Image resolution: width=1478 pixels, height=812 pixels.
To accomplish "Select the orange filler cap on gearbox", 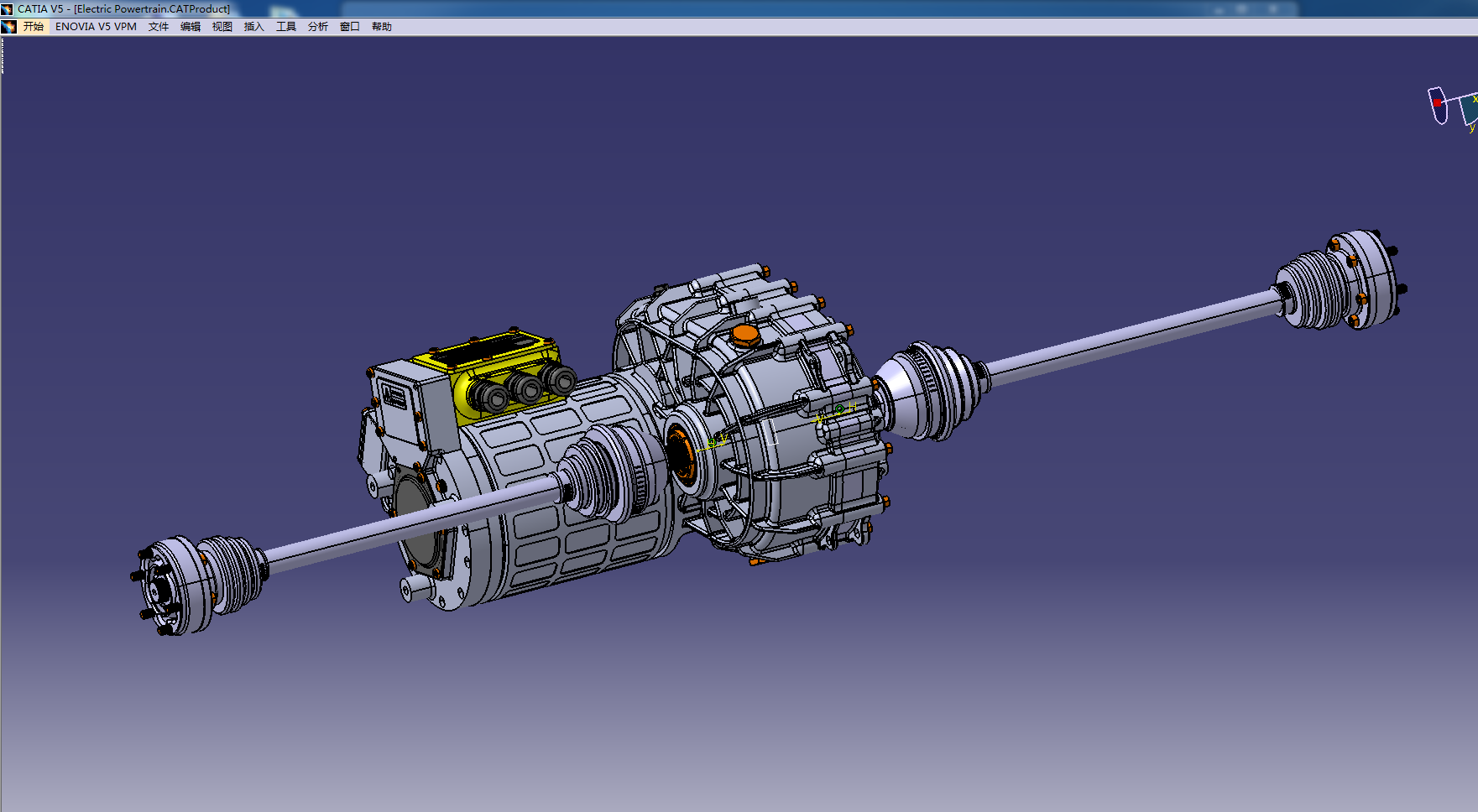I will click(744, 336).
